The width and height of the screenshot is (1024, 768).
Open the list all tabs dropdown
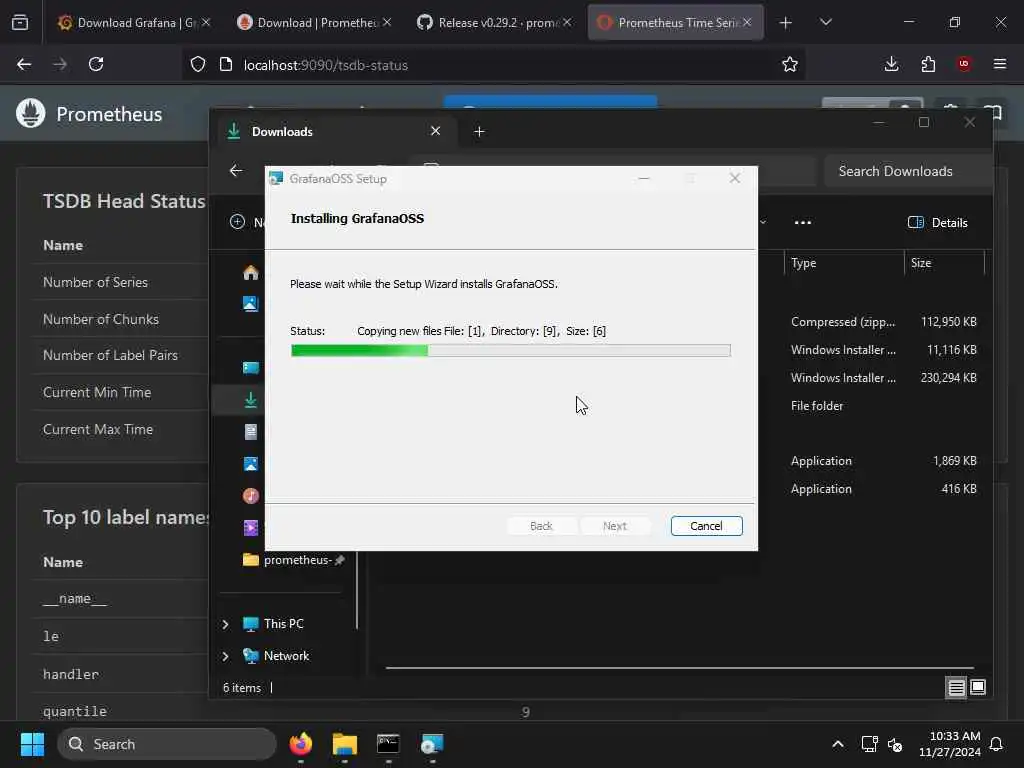825,22
